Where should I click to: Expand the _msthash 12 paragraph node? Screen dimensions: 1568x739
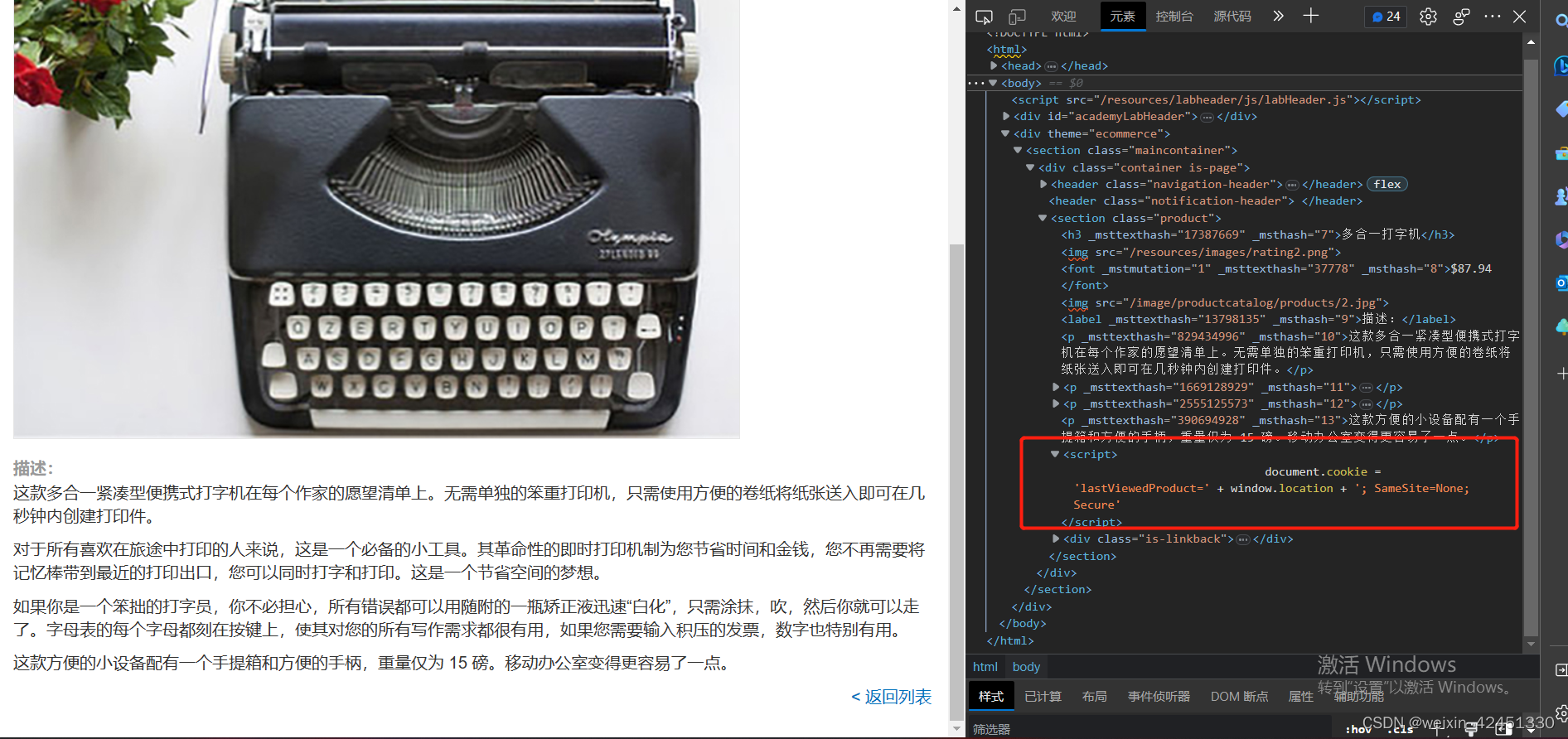click(1056, 403)
